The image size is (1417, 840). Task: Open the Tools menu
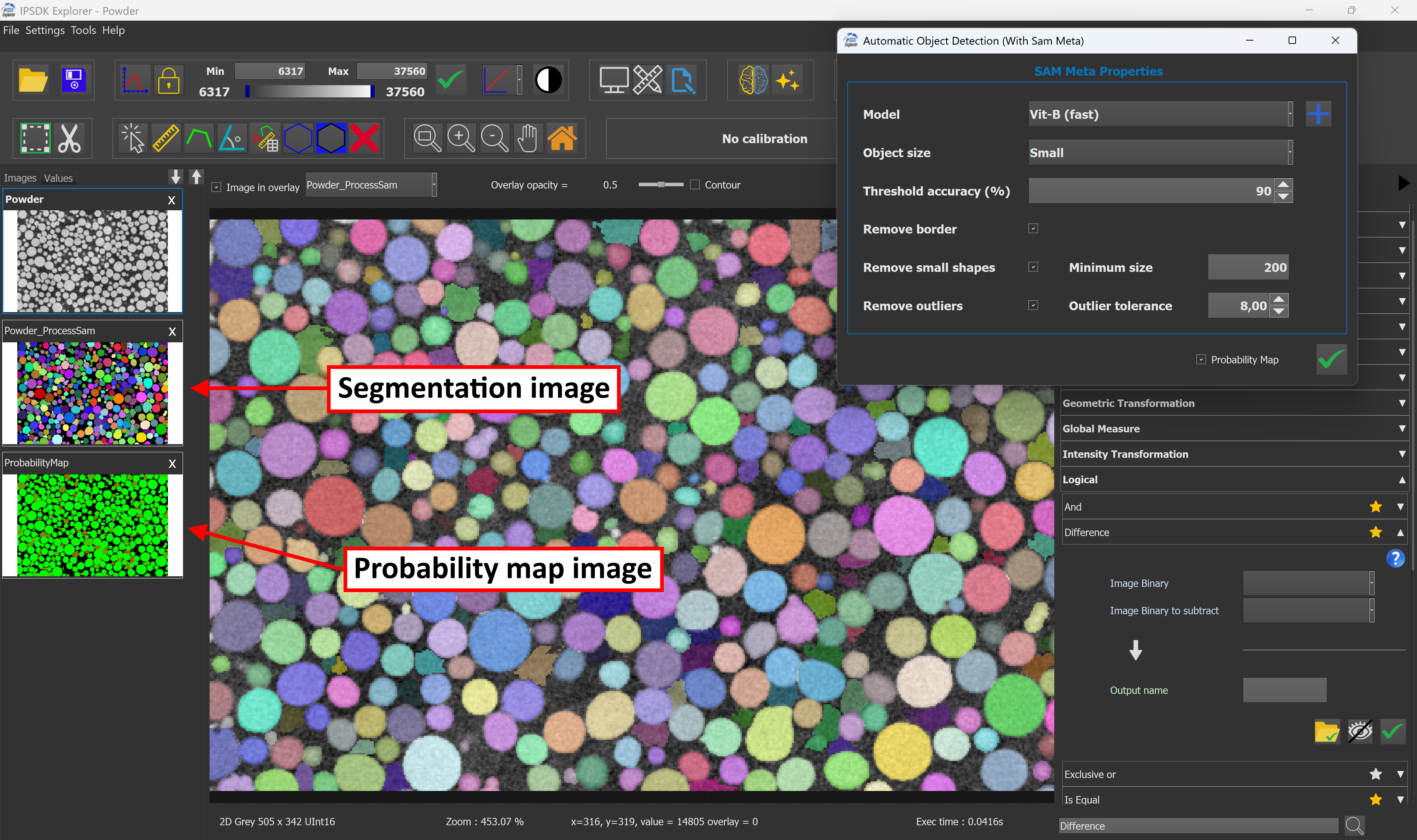click(83, 31)
